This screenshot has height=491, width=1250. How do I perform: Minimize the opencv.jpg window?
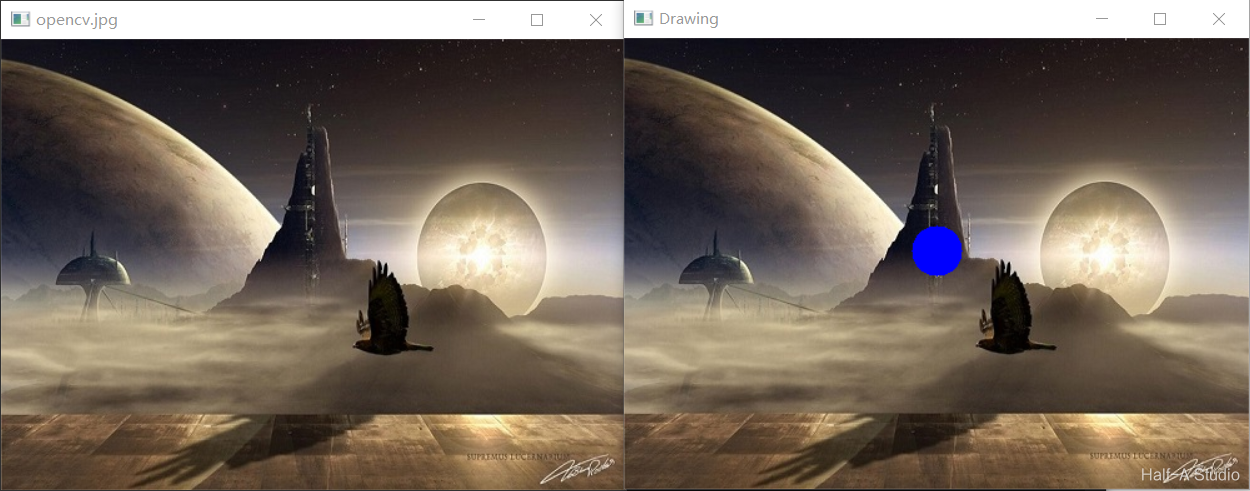point(479,20)
